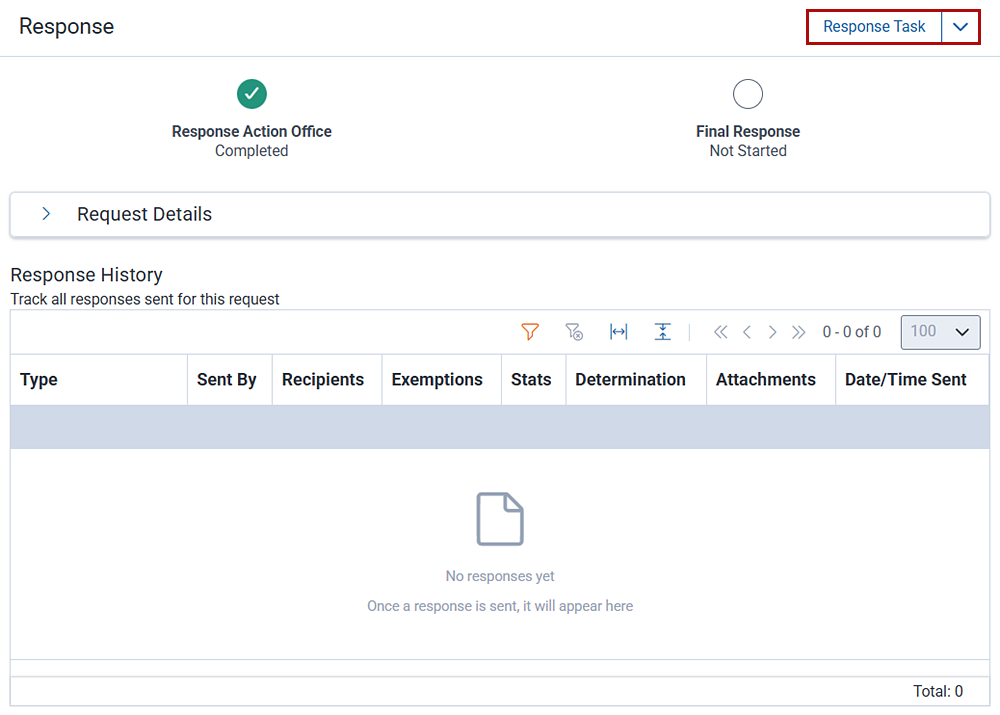Click 'Track all responses sent for this request'
This screenshot has height=715, width=1000.
(145, 299)
